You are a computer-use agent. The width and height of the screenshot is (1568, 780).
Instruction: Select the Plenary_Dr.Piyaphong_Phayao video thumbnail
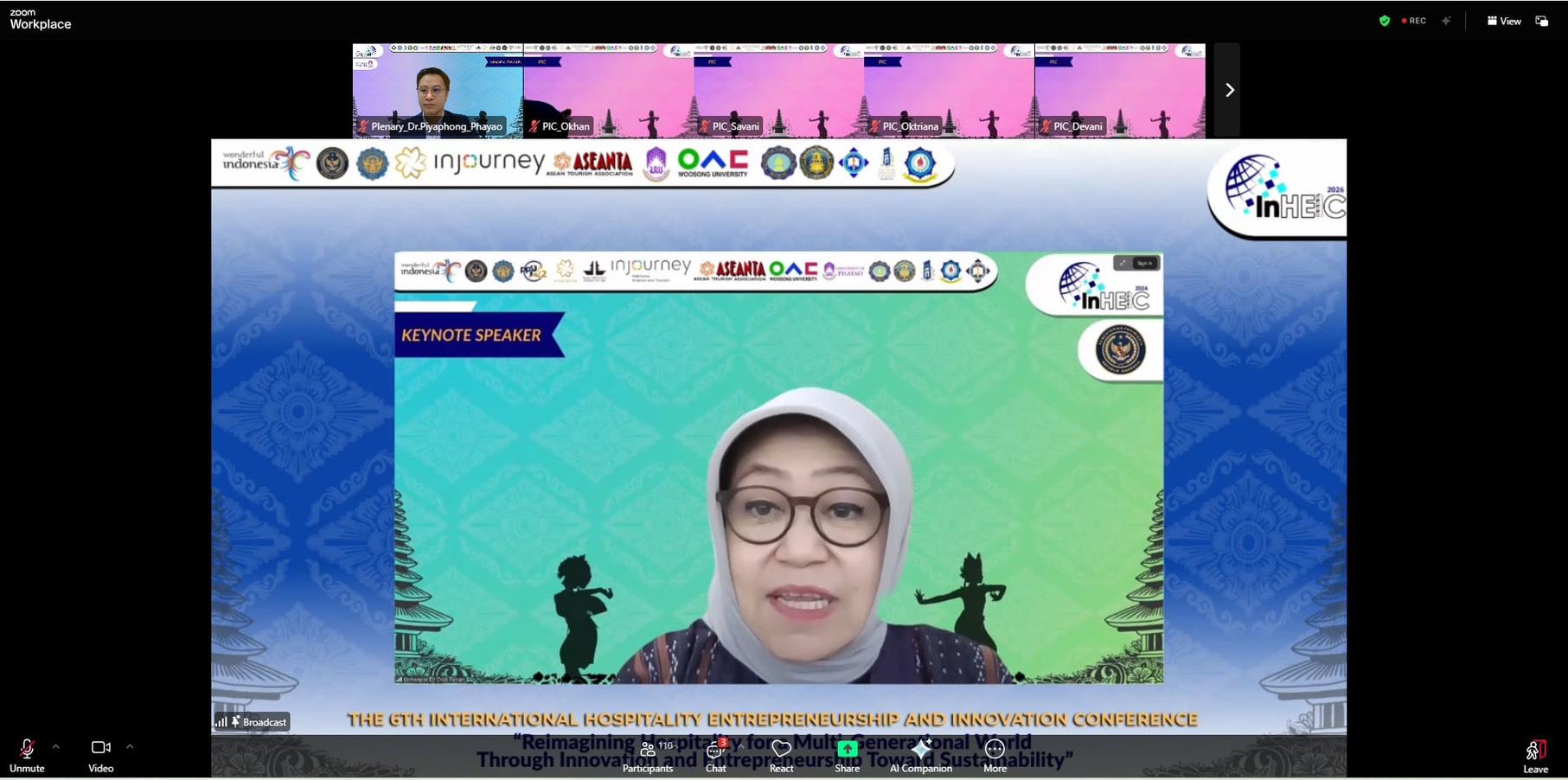pyautogui.click(x=438, y=91)
